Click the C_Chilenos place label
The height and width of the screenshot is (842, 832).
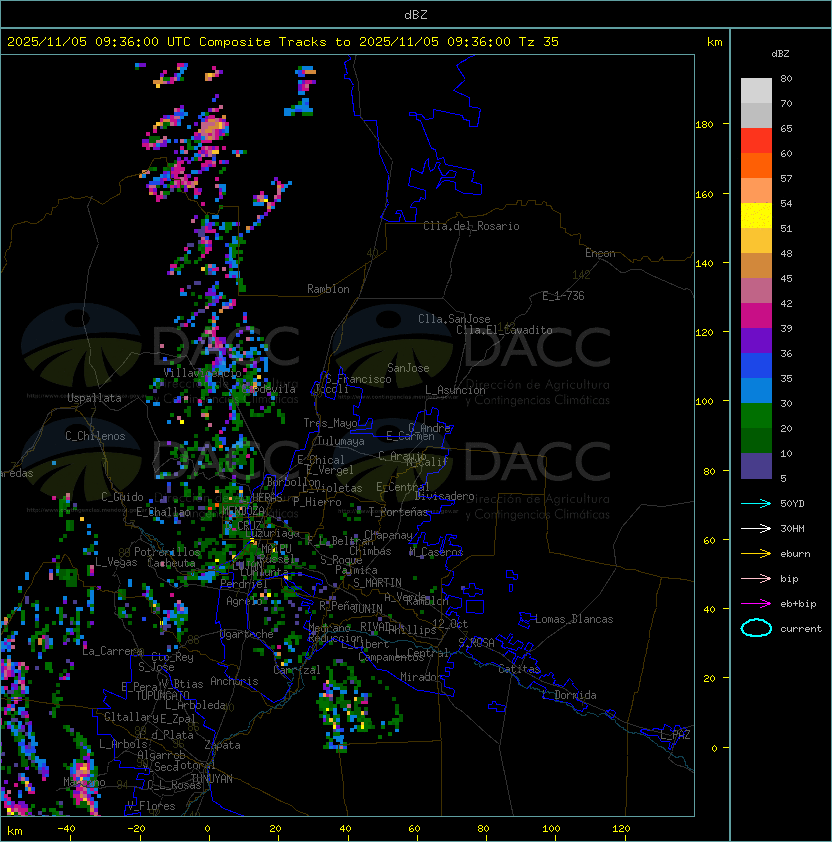[x=95, y=436]
